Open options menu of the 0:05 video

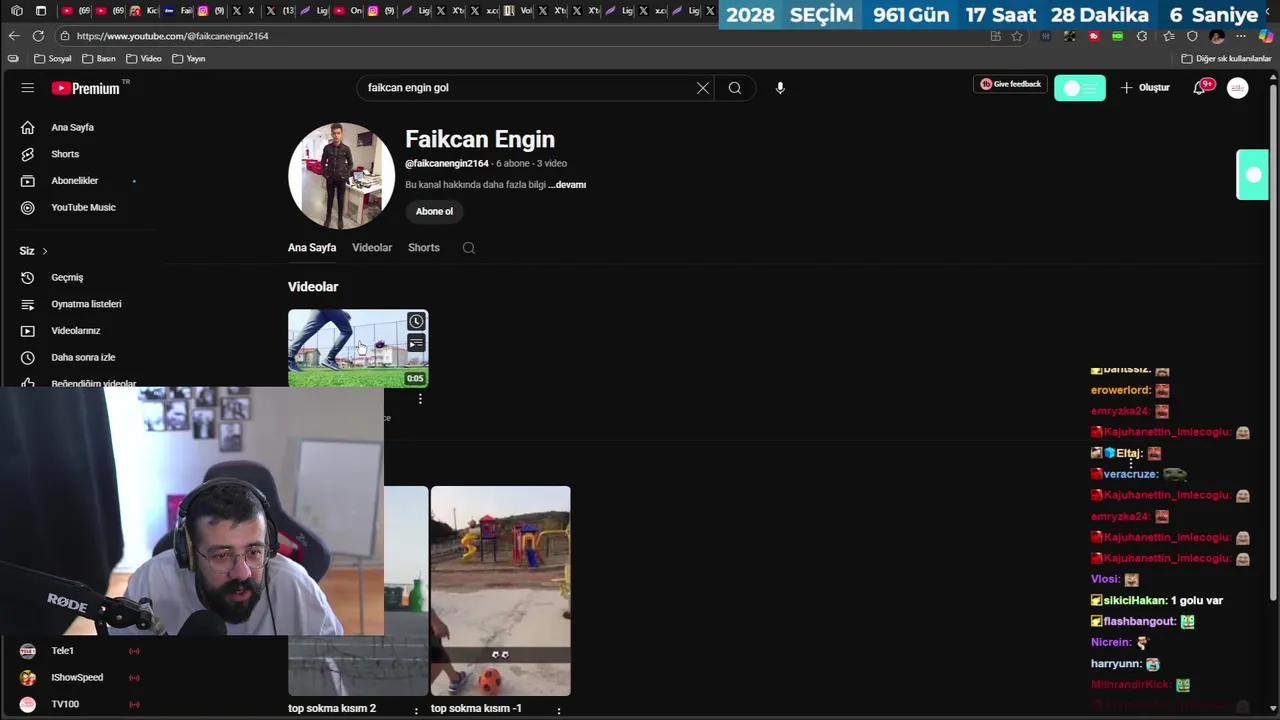(420, 399)
